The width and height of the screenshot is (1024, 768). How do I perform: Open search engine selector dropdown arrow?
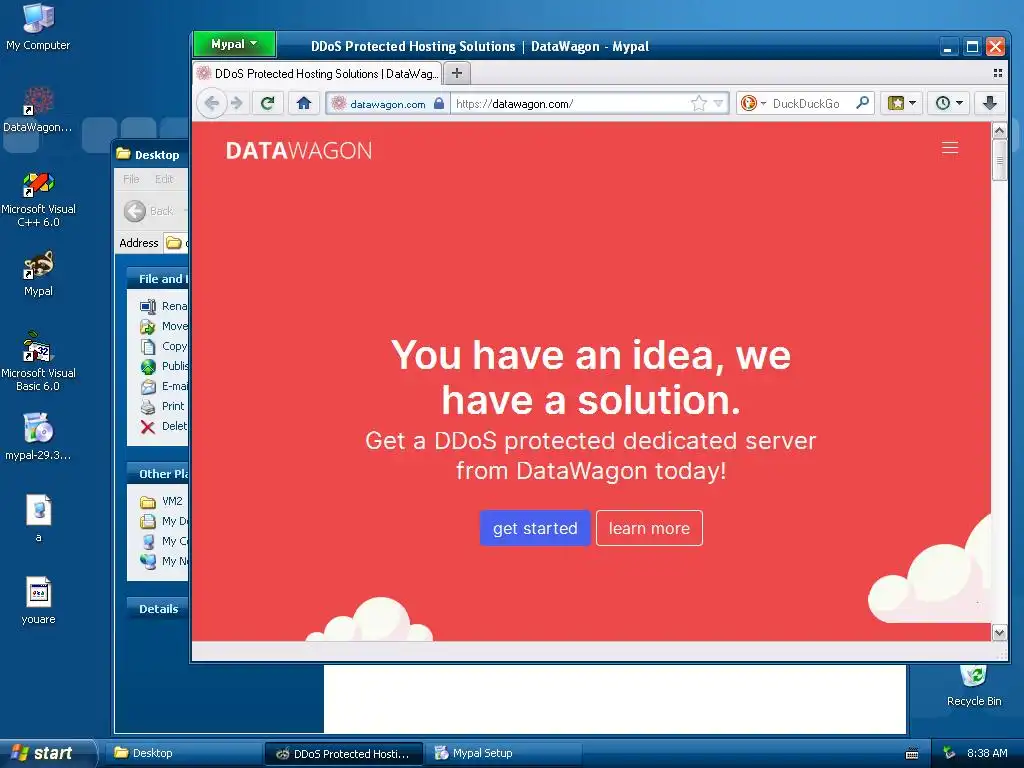click(x=763, y=103)
